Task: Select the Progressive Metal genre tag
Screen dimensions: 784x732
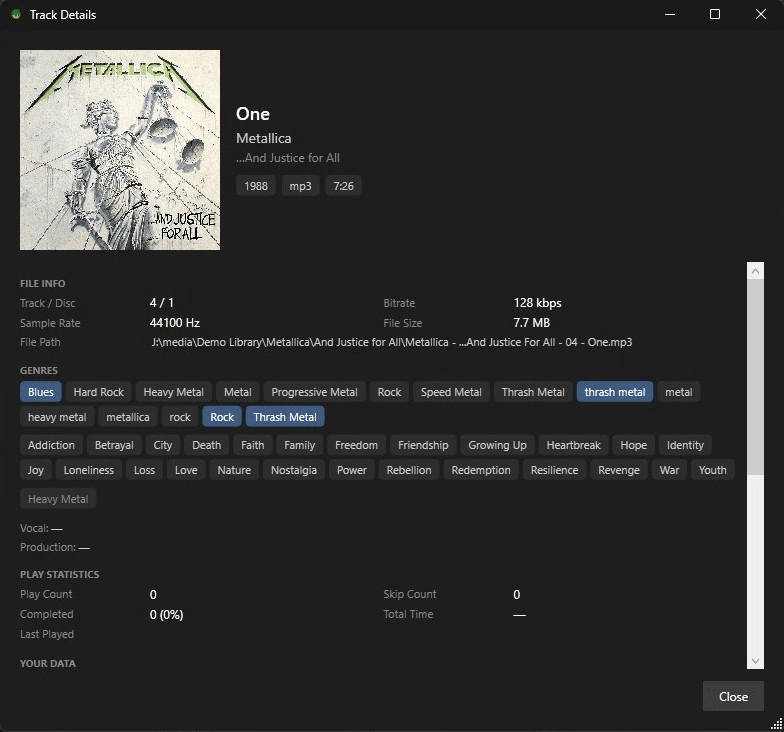Action: 314,392
